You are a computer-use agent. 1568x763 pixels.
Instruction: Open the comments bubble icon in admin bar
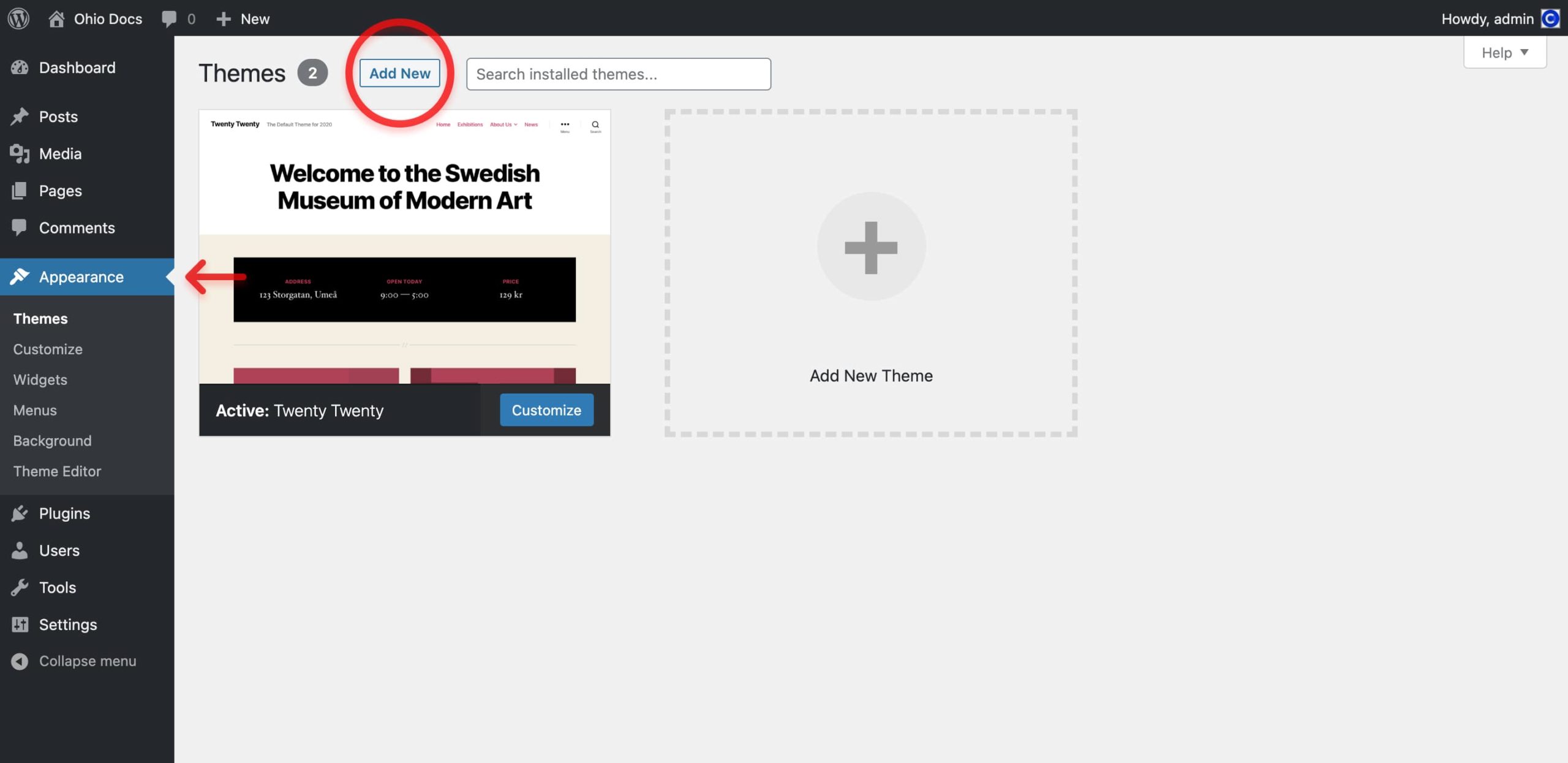pos(169,19)
